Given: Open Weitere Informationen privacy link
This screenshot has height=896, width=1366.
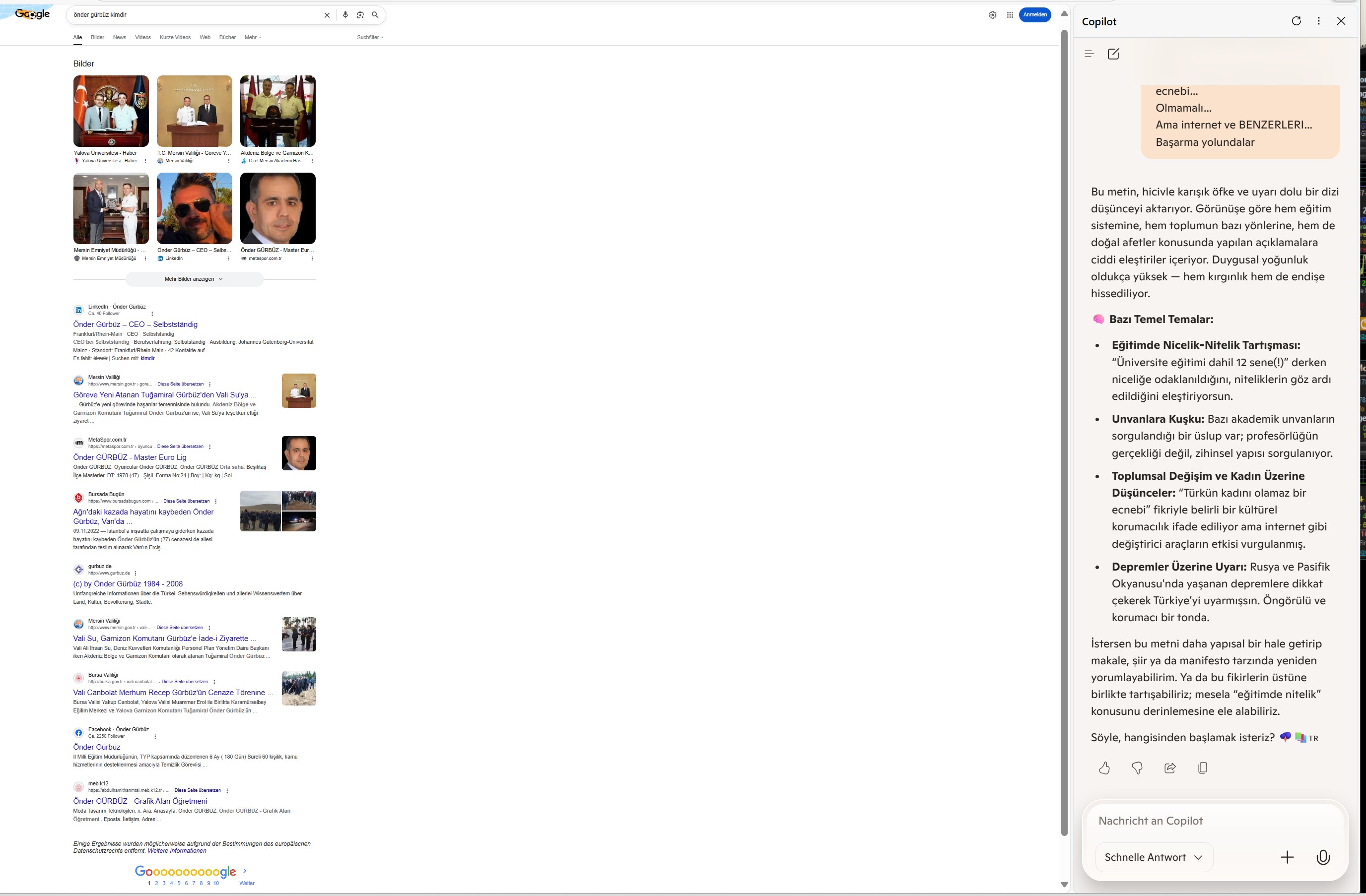Looking at the screenshot, I should point(177,851).
